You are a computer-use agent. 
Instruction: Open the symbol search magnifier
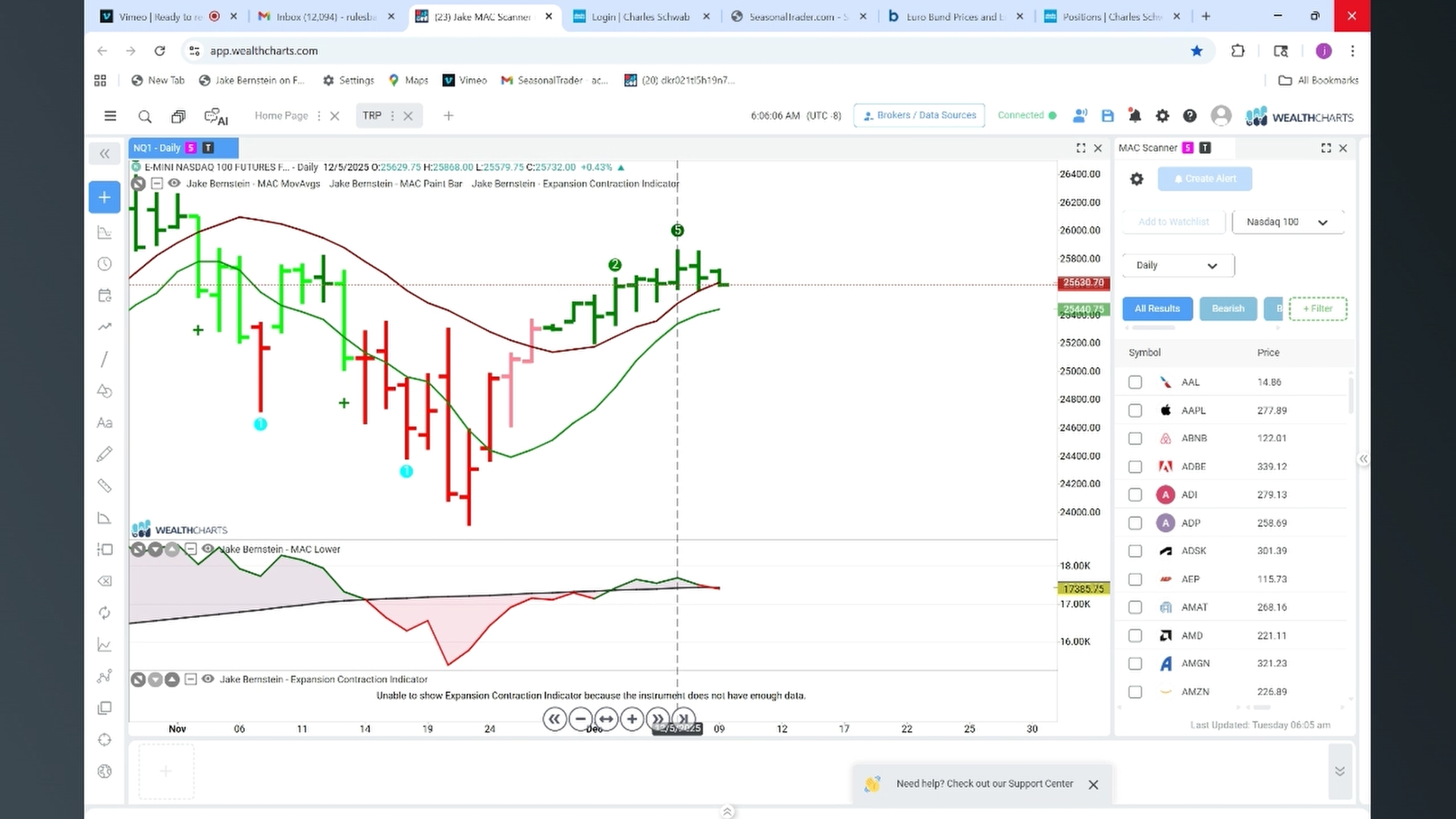click(145, 116)
